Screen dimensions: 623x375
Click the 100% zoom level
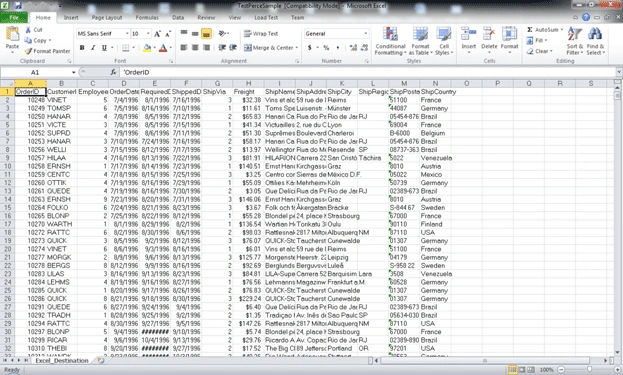[x=547, y=370]
